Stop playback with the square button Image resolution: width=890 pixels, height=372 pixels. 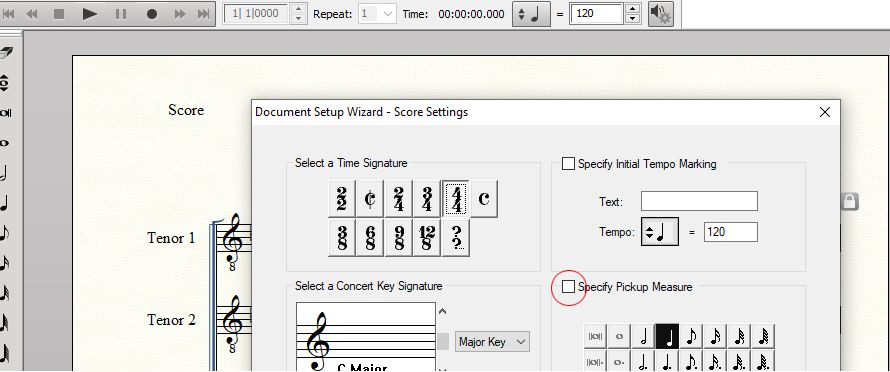[x=59, y=14]
